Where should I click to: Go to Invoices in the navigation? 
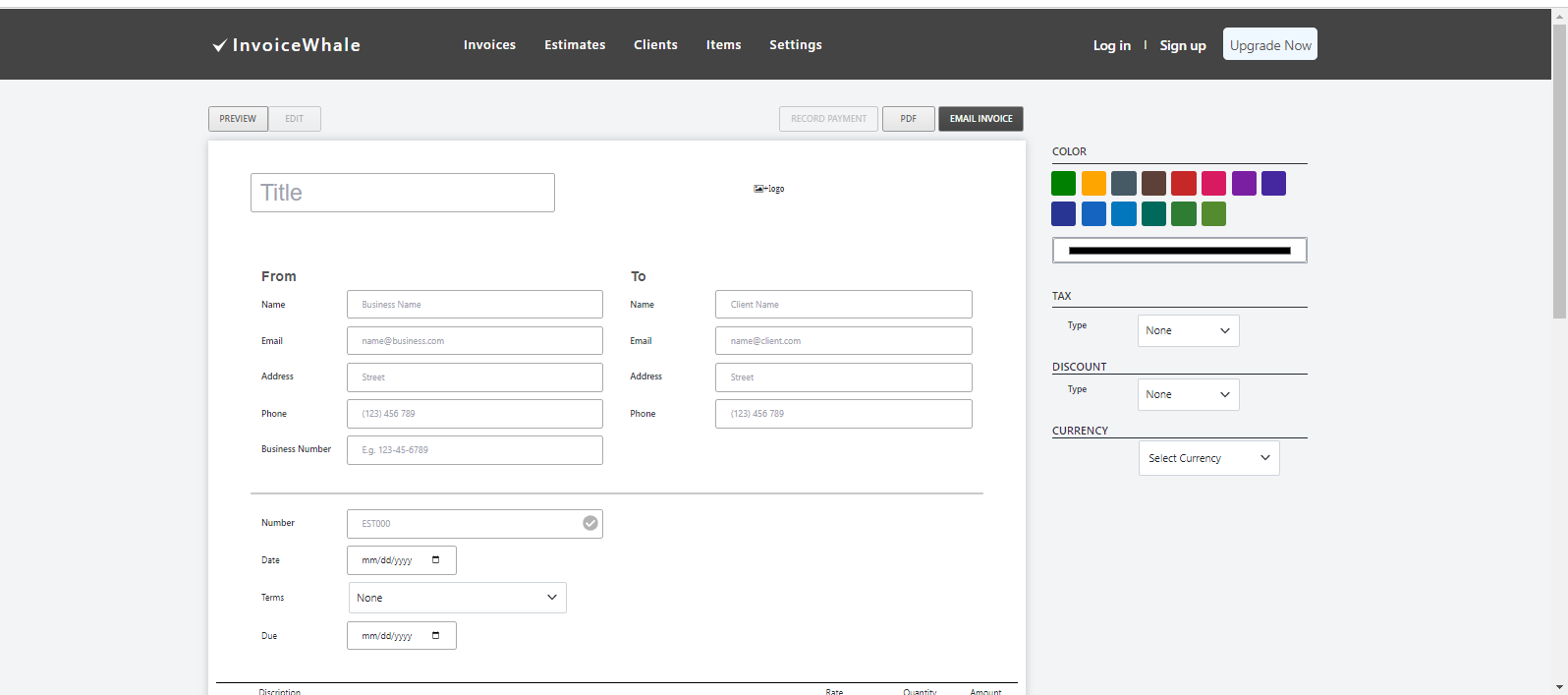(489, 45)
